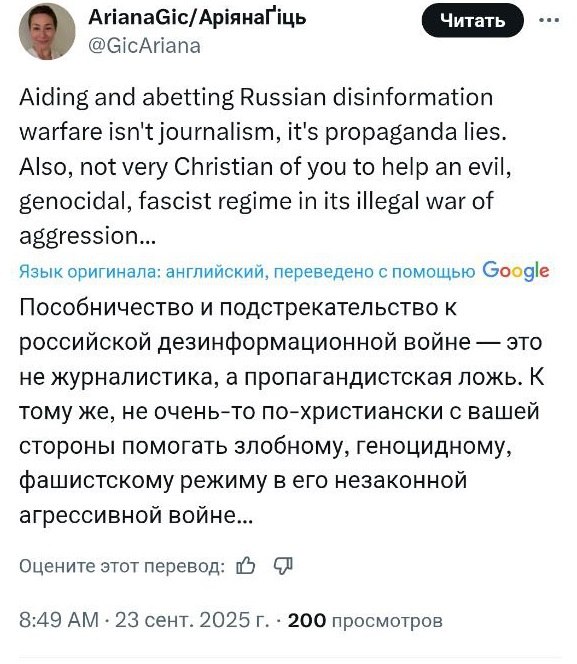The width and height of the screenshot is (577, 664).
Task: Click the "Оцените этот перевод" label
Action: 122,566
